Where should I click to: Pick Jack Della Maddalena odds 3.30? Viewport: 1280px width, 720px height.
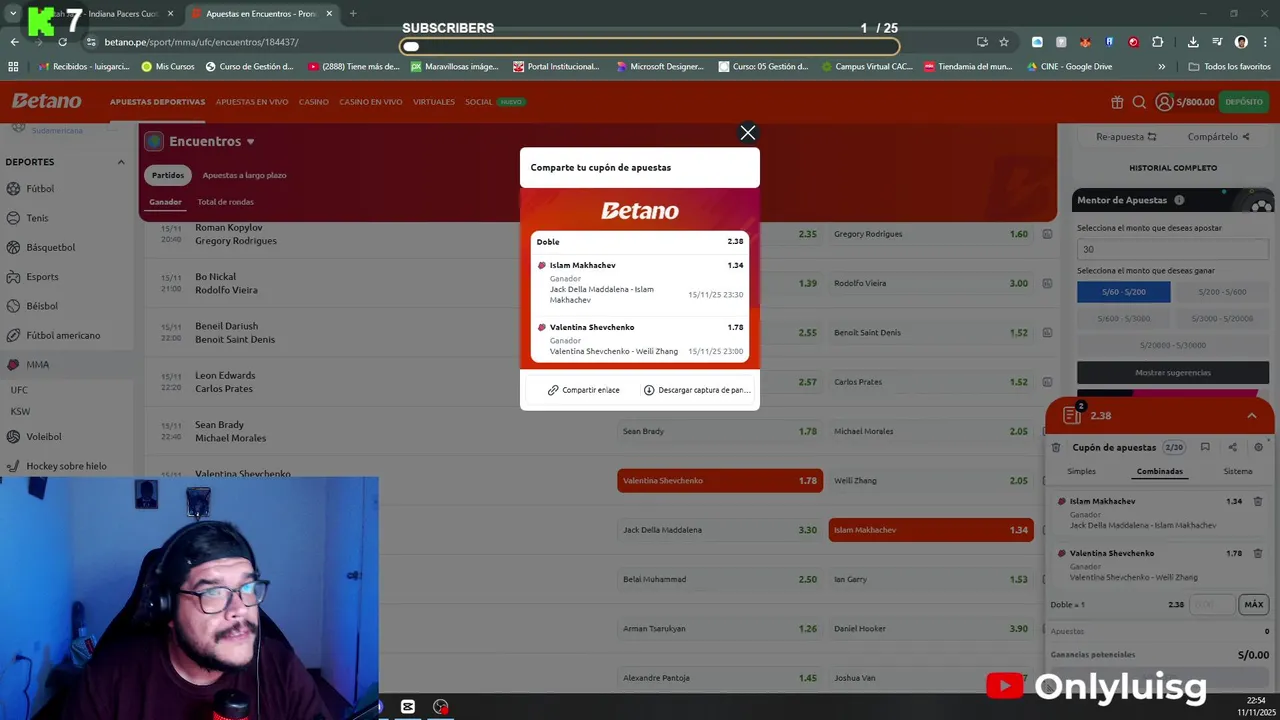pyautogui.click(x=720, y=530)
